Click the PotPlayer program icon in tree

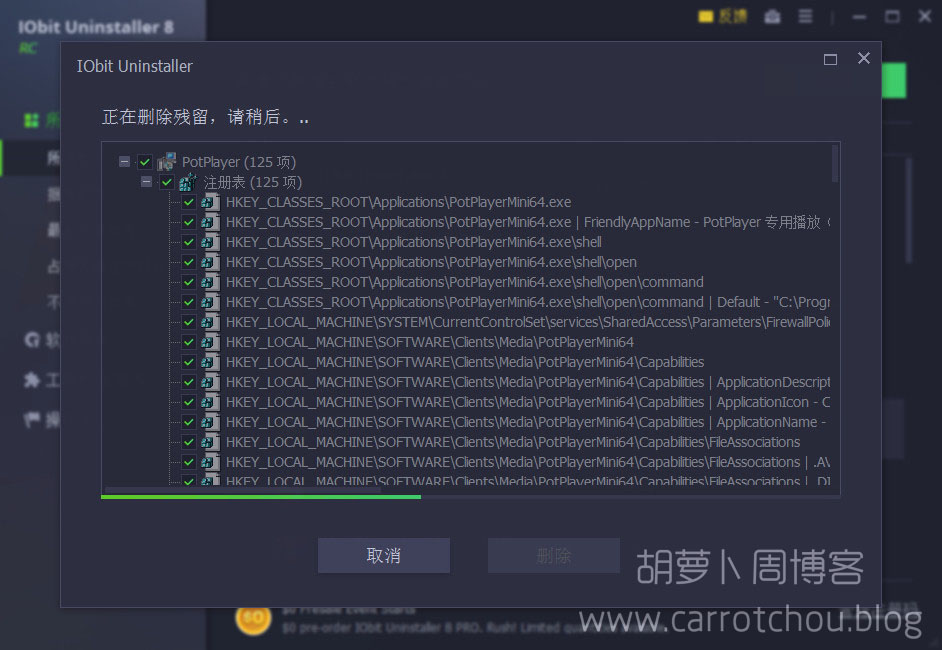coord(166,162)
